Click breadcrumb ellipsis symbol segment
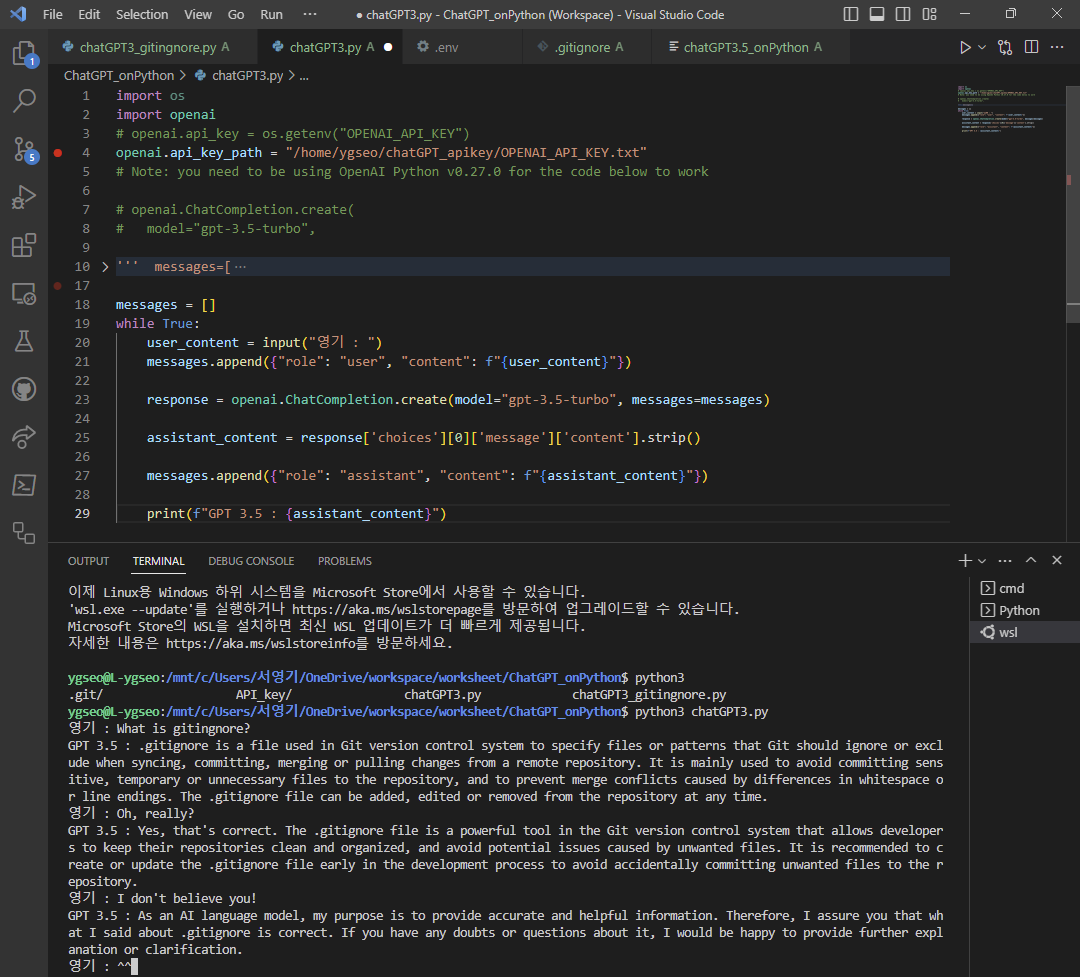Image resolution: width=1080 pixels, height=977 pixels. pos(304,75)
